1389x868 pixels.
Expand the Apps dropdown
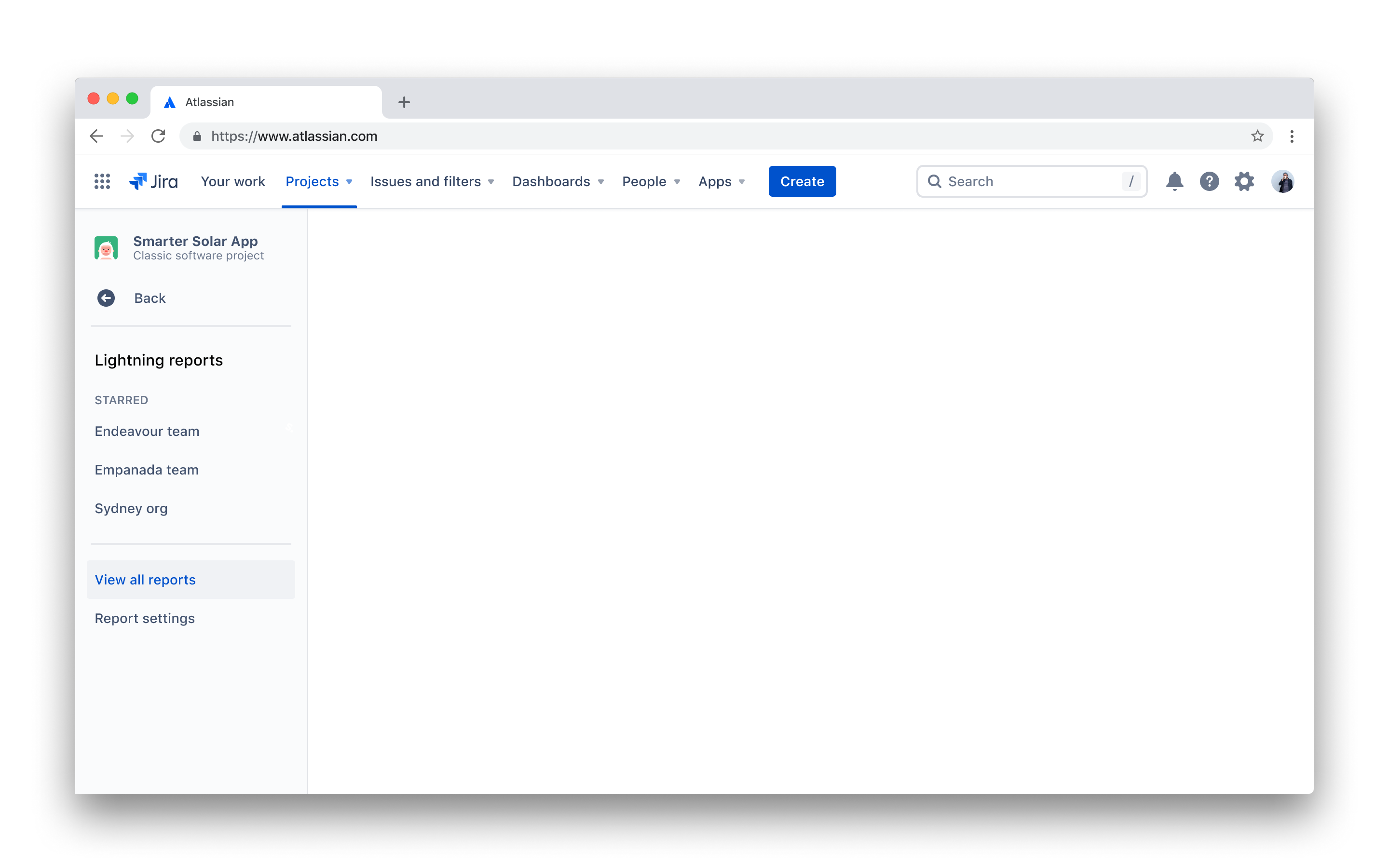coord(722,181)
